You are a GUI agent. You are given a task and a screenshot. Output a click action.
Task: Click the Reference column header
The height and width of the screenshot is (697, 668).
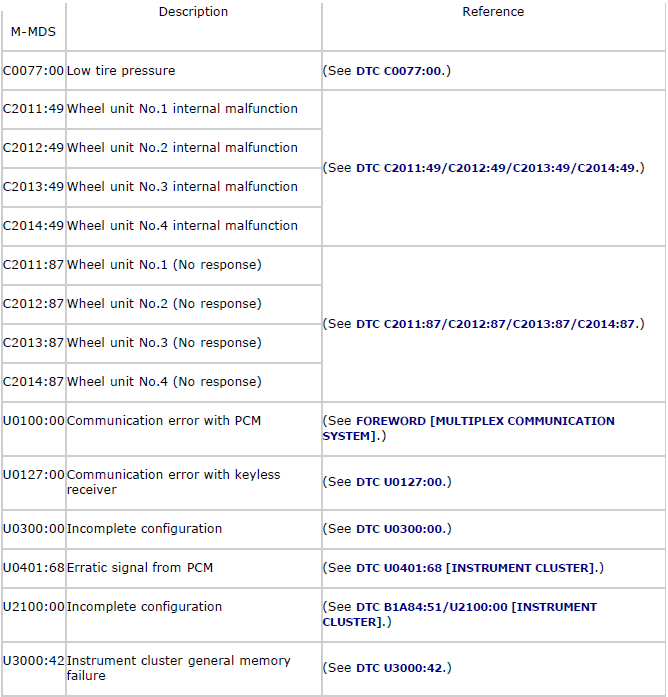coord(493,12)
